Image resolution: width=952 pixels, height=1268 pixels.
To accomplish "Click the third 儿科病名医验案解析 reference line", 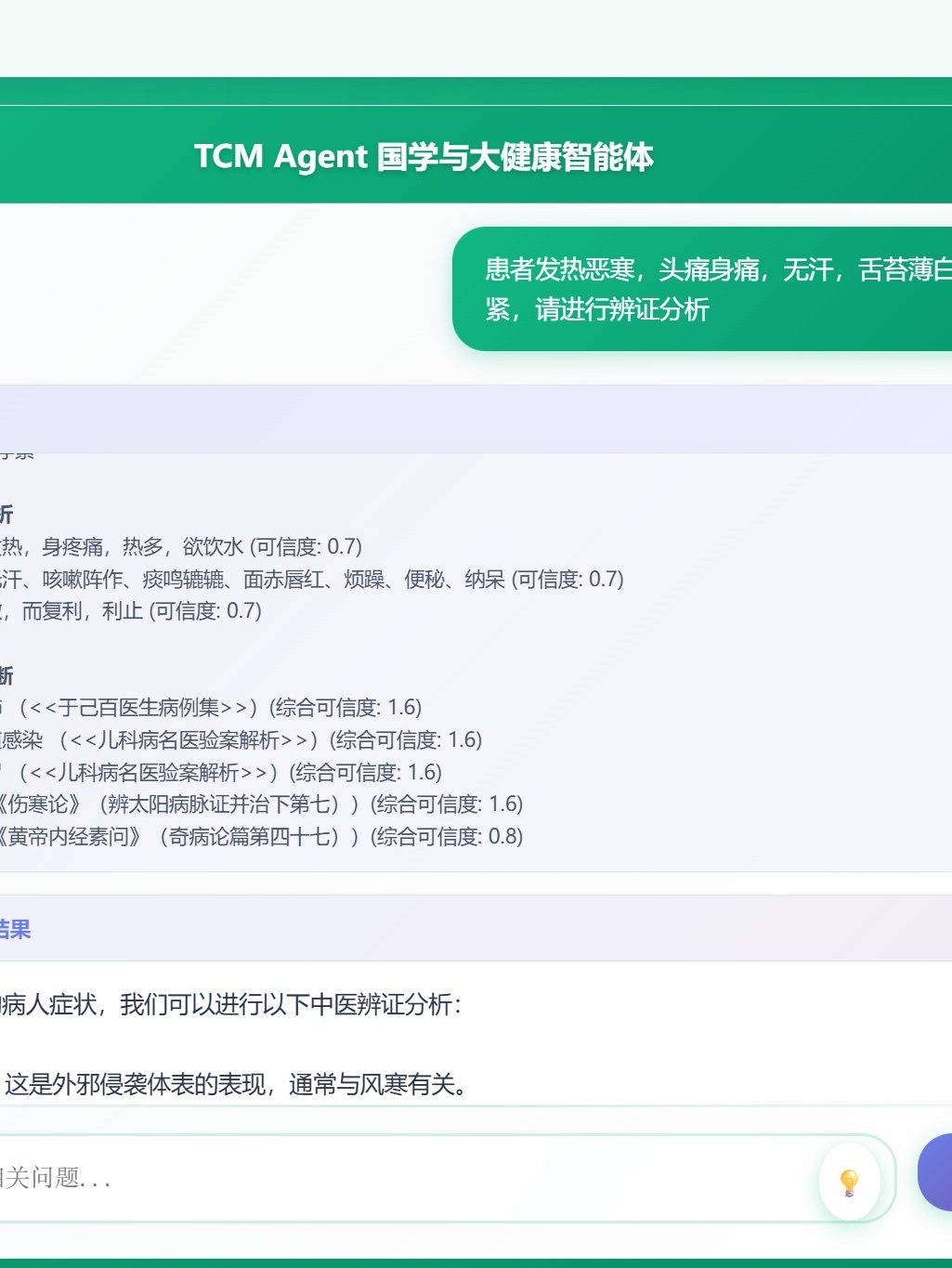I will point(221,773).
